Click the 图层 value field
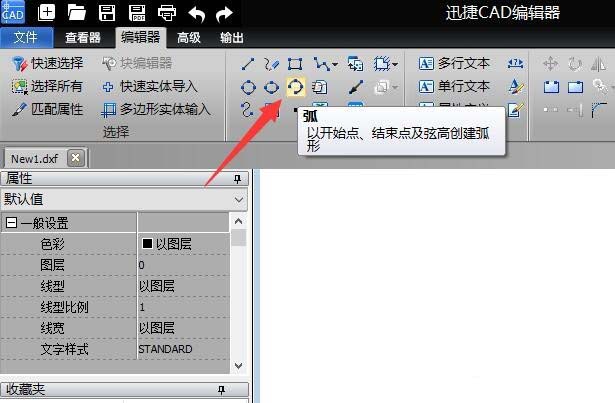Viewport: 615px width, 403px height. (x=183, y=265)
